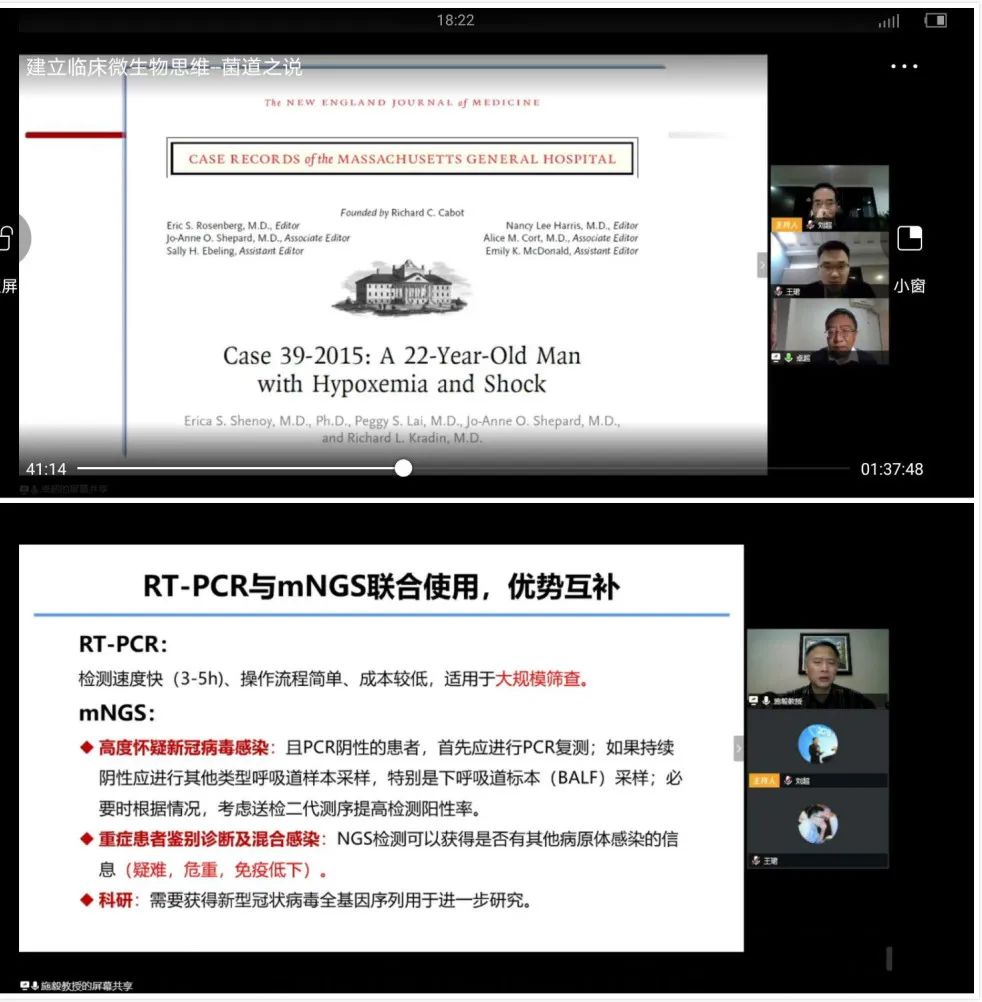Tap the screen-share icon on the lower speaker's video tile
This screenshot has height=1002, width=982.
(754, 700)
